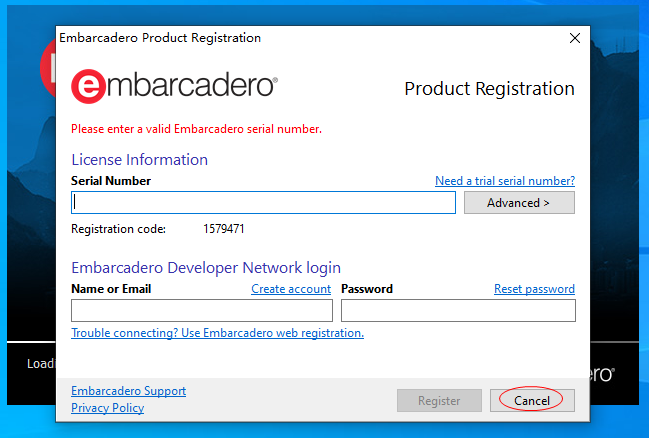Click the Embarcadero Developer Network login heading
Screen dimensions: 649x438
[x=206, y=268]
